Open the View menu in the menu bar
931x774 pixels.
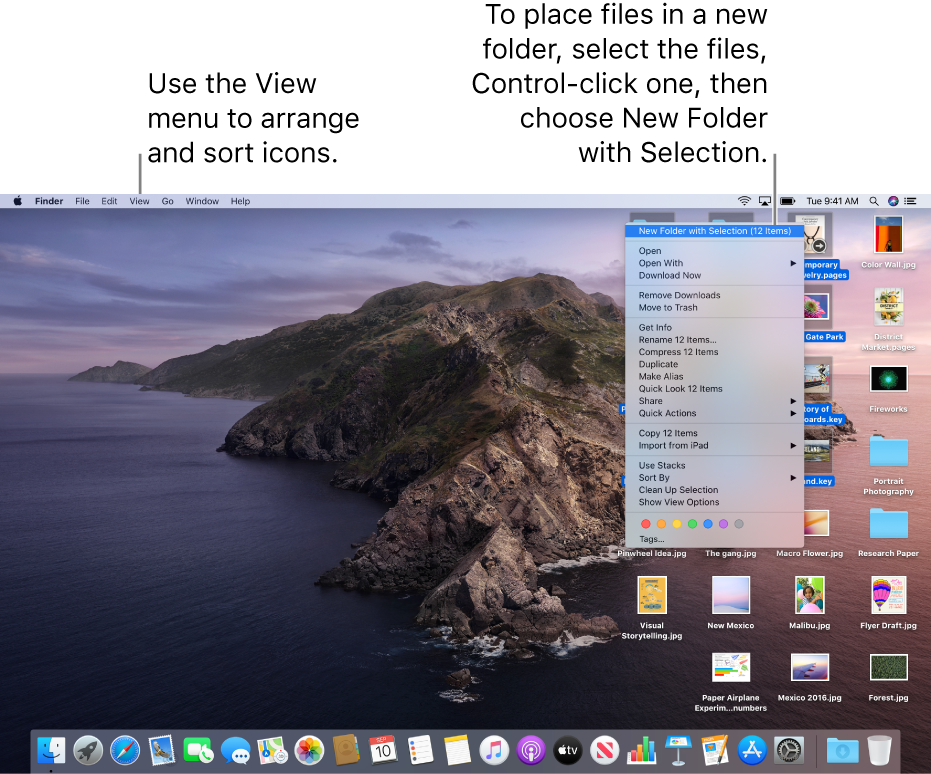139,201
